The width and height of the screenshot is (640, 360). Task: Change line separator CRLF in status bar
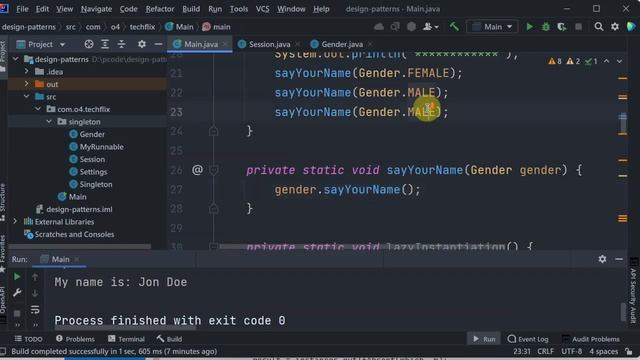[545, 351]
